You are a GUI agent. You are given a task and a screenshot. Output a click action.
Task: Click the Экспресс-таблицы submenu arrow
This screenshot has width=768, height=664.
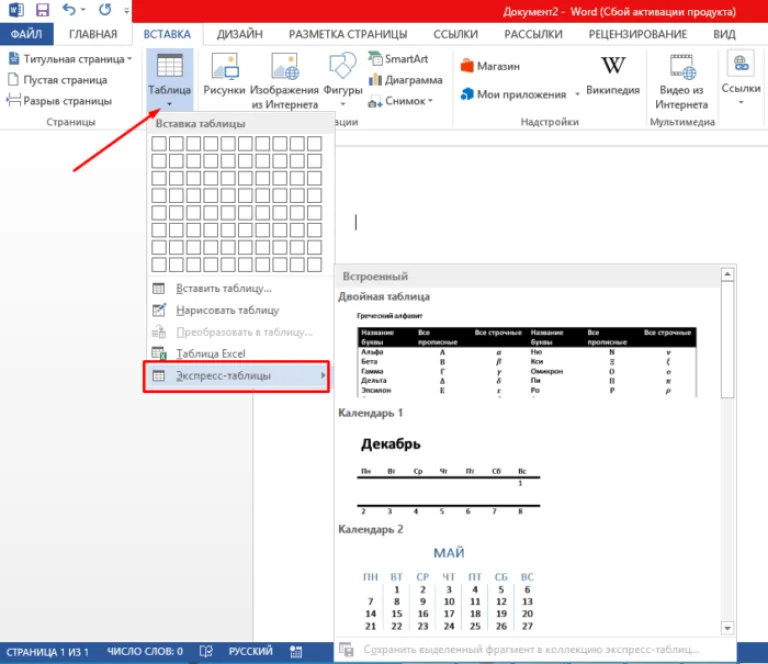pyautogui.click(x=323, y=376)
